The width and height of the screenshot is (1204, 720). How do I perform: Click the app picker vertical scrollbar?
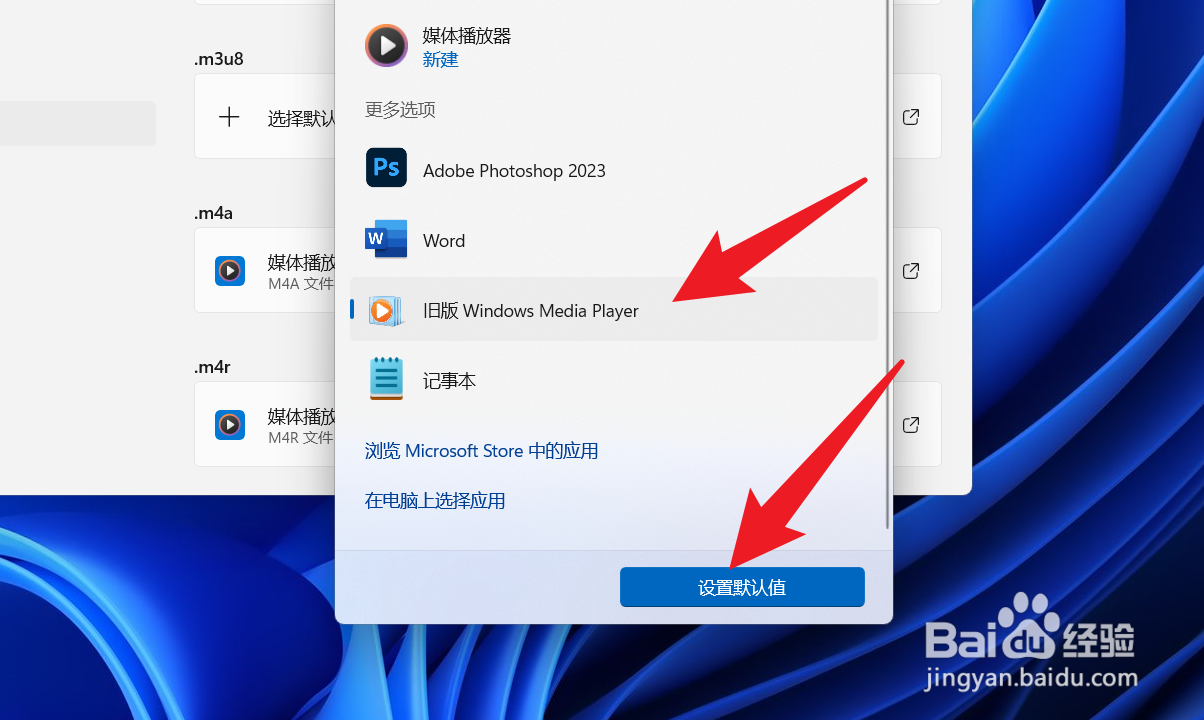tap(886, 265)
